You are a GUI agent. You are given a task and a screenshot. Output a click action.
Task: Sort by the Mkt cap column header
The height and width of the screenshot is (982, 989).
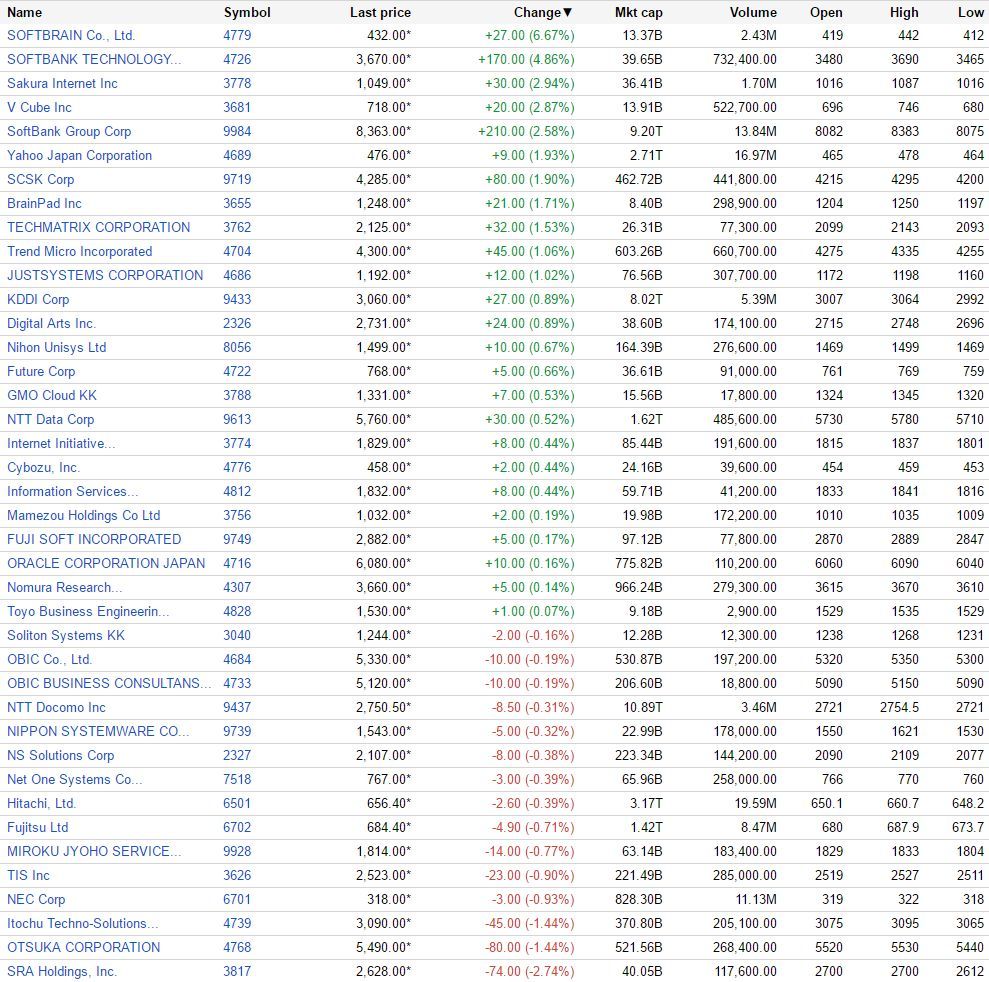(x=638, y=12)
